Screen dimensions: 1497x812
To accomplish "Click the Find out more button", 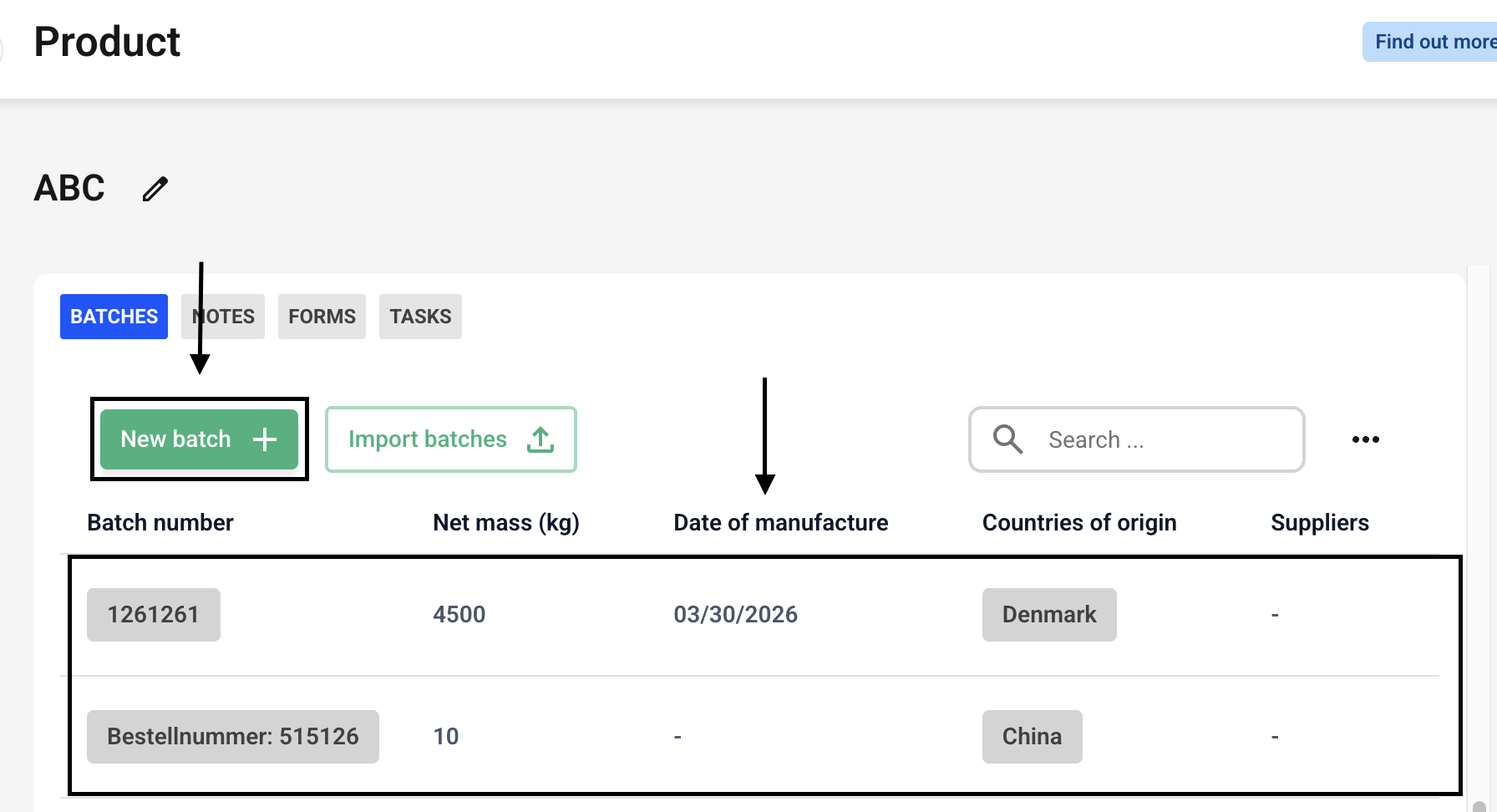I will click(x=1432, y=42).
